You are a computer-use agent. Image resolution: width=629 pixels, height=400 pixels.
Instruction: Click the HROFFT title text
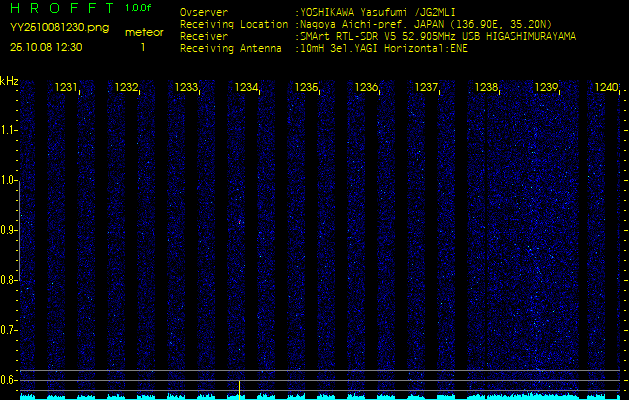tap(62, 8)
